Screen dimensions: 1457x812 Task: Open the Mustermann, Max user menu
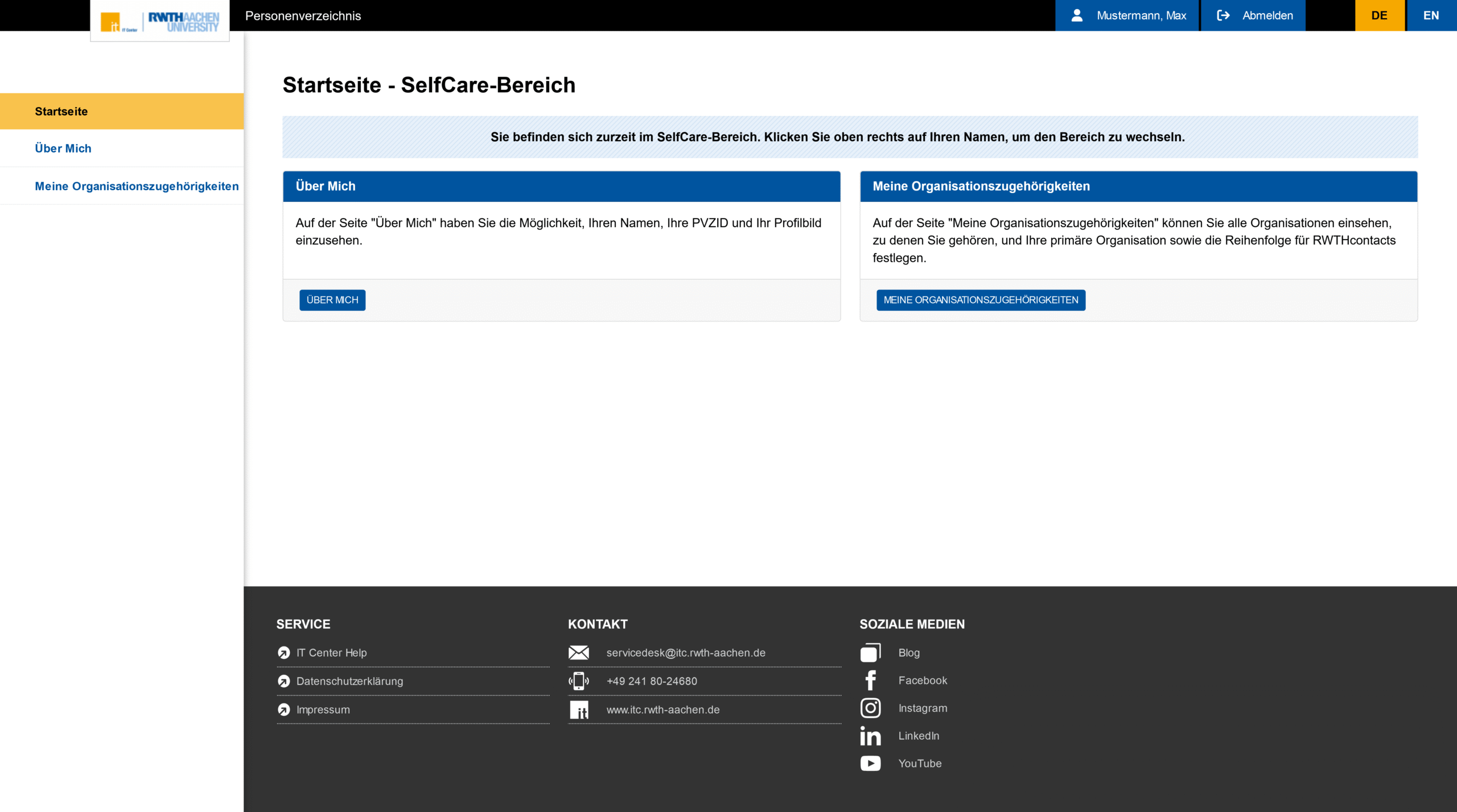(1127, 15)
